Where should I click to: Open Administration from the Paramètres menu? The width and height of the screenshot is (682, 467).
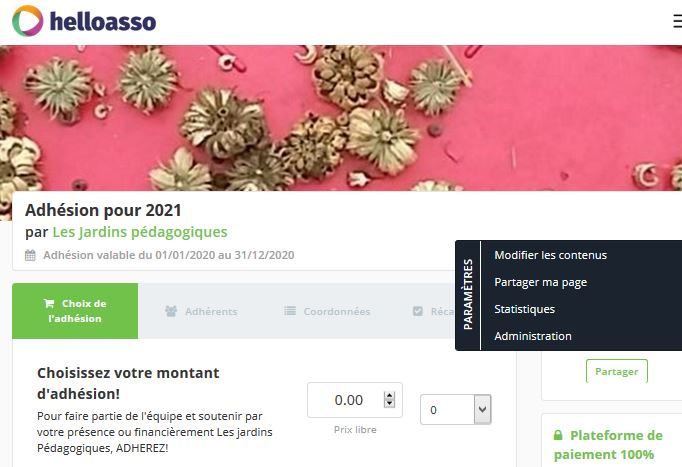point(533,336)
